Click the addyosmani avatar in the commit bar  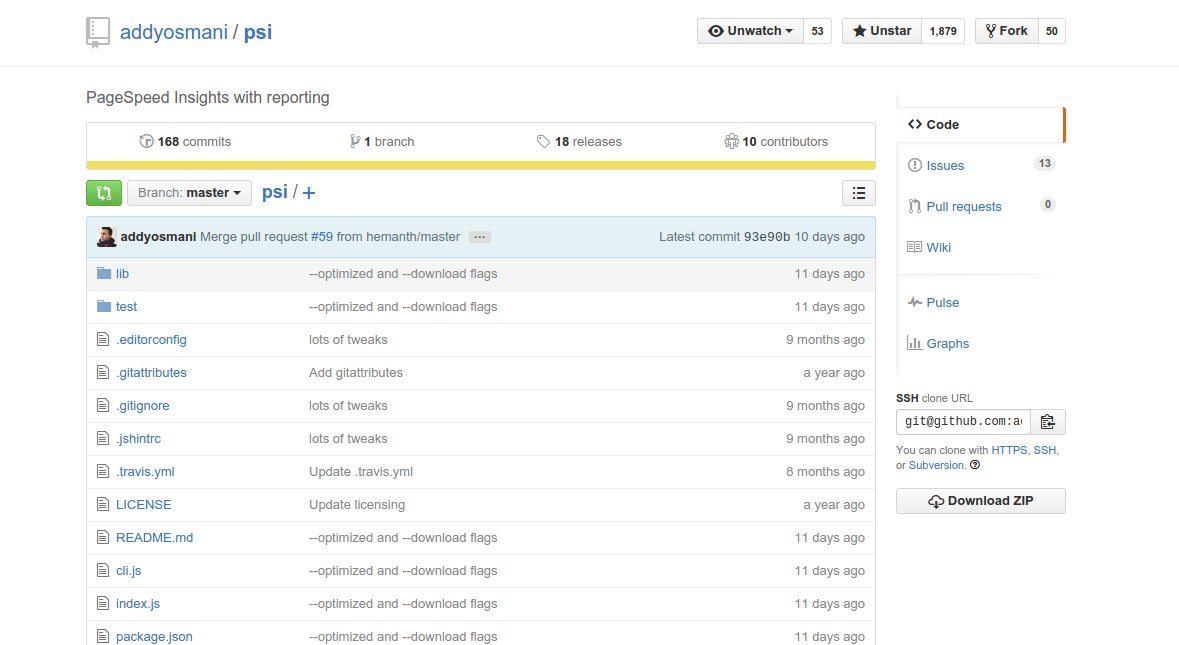point(107,237)
